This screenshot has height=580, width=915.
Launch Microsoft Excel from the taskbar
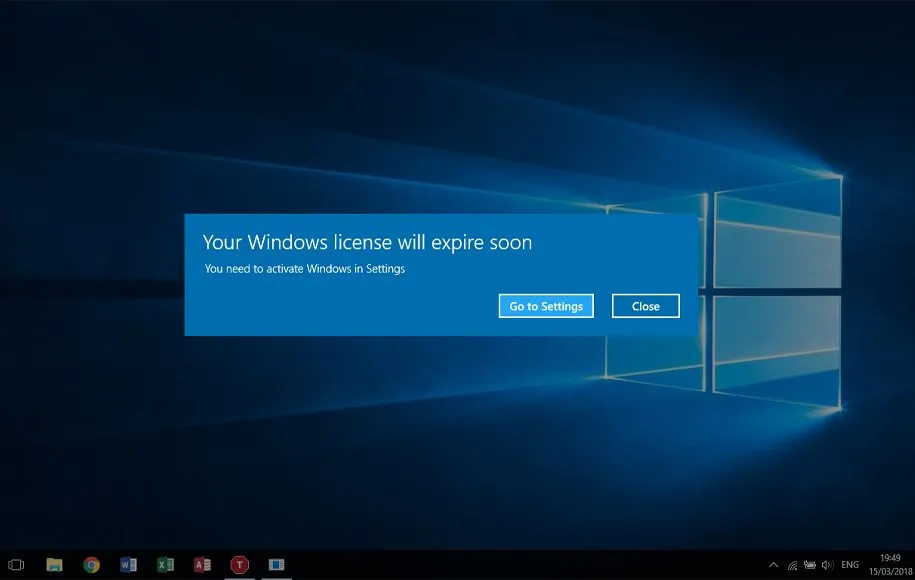(165, 565)
